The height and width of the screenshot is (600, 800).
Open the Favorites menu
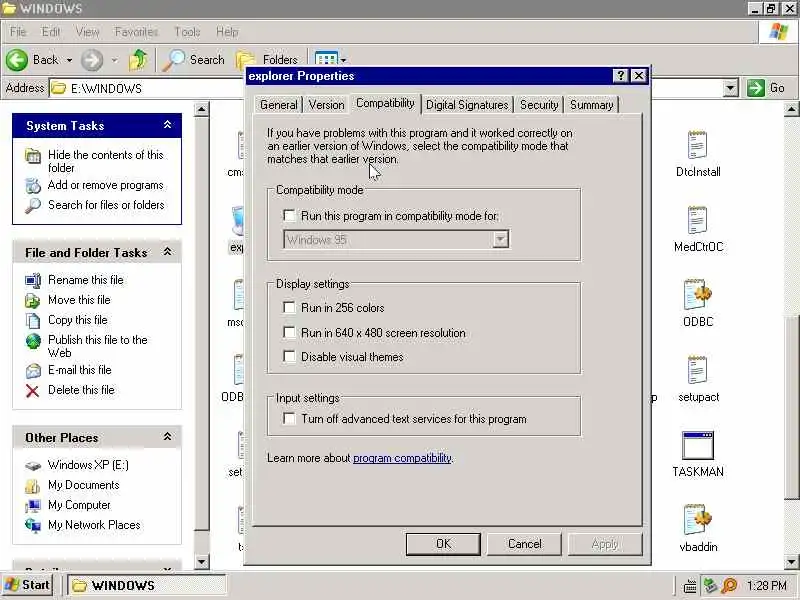[136, 32]
